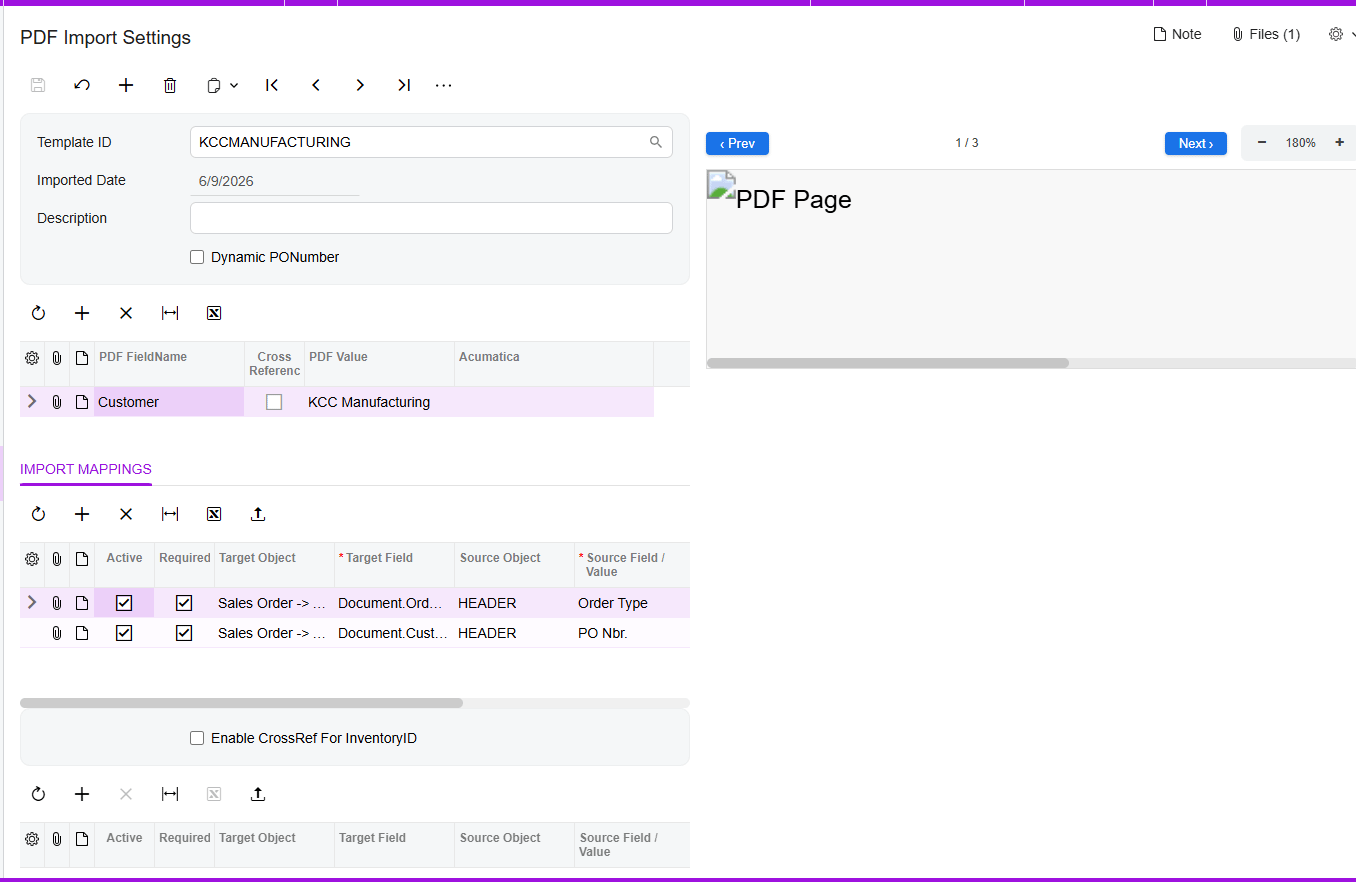Open the more actions ellipsis menu

444,85
